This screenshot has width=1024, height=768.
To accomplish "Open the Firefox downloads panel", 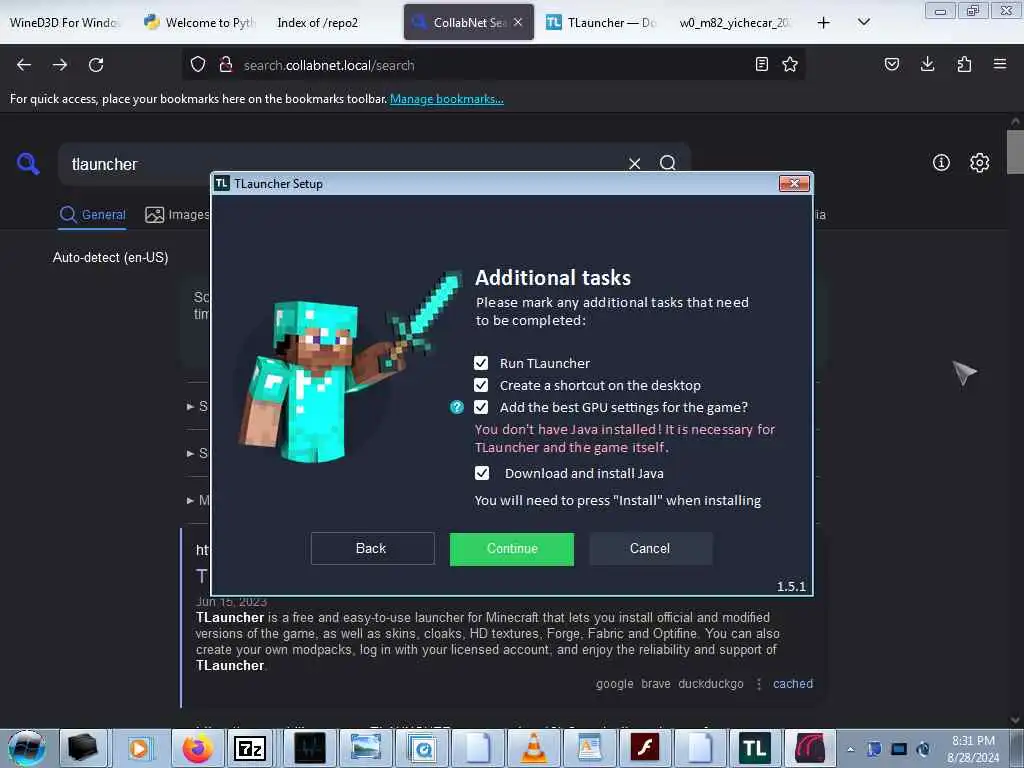I will click(x=927, y=65).
